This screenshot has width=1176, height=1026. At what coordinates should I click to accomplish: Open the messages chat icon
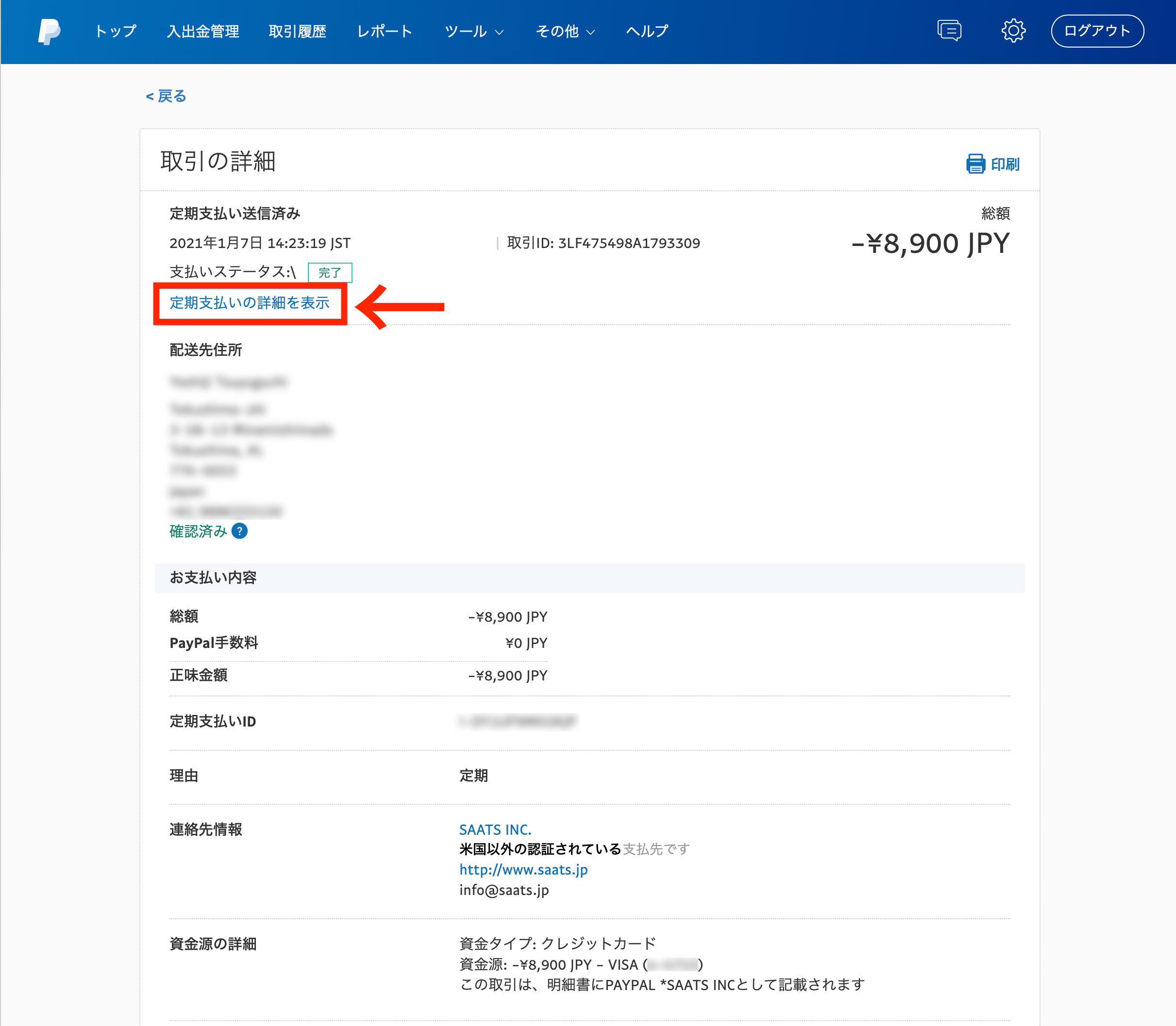point(949,31)
